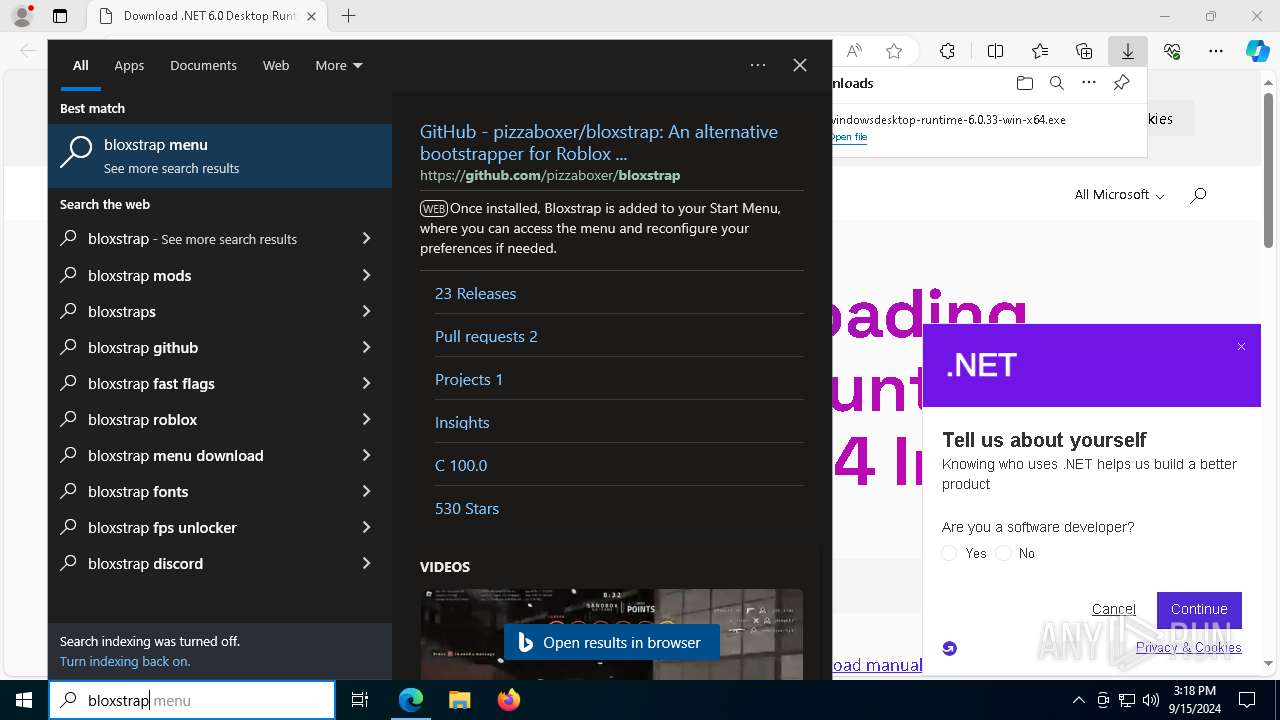Add page to favorites star icon
The image size is (1280, 720).
tap(894, 51)
